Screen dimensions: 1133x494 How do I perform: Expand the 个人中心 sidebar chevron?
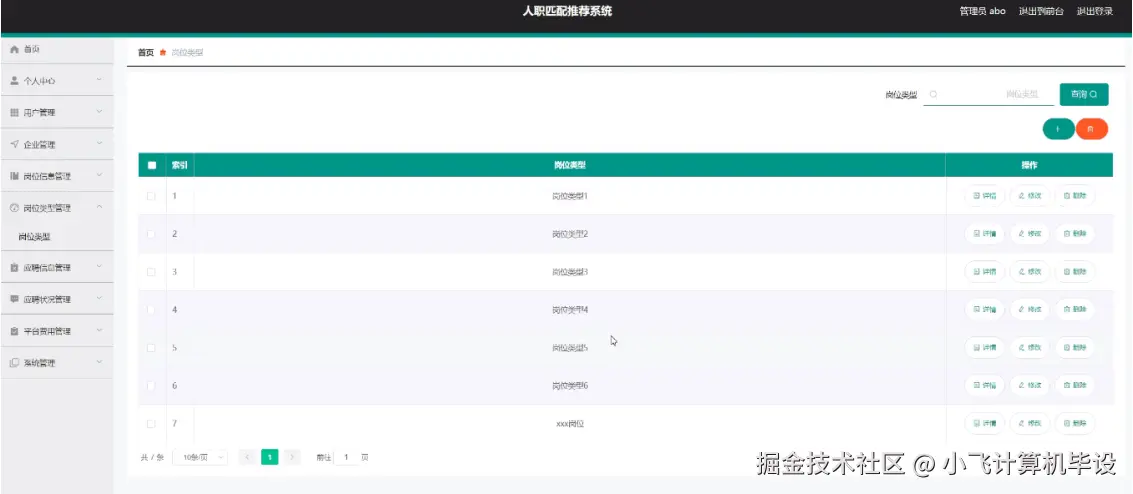[100, 80]
